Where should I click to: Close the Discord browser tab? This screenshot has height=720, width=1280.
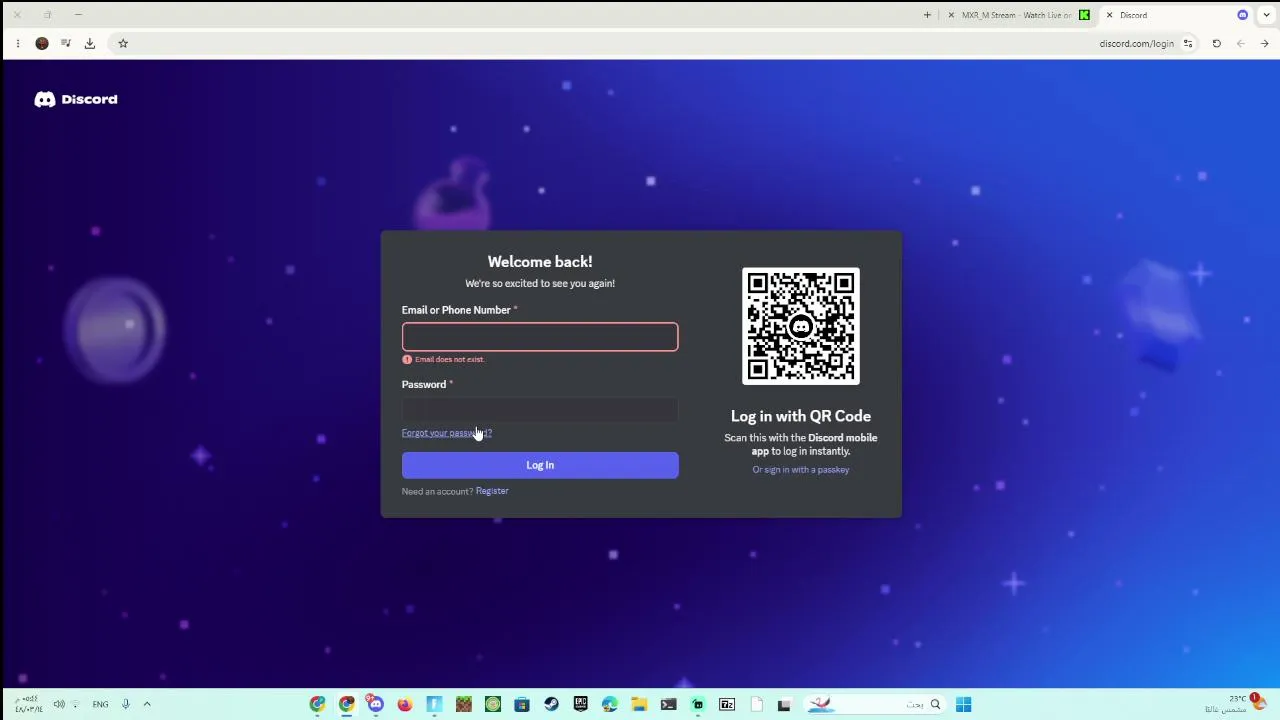pos(1109,15)
